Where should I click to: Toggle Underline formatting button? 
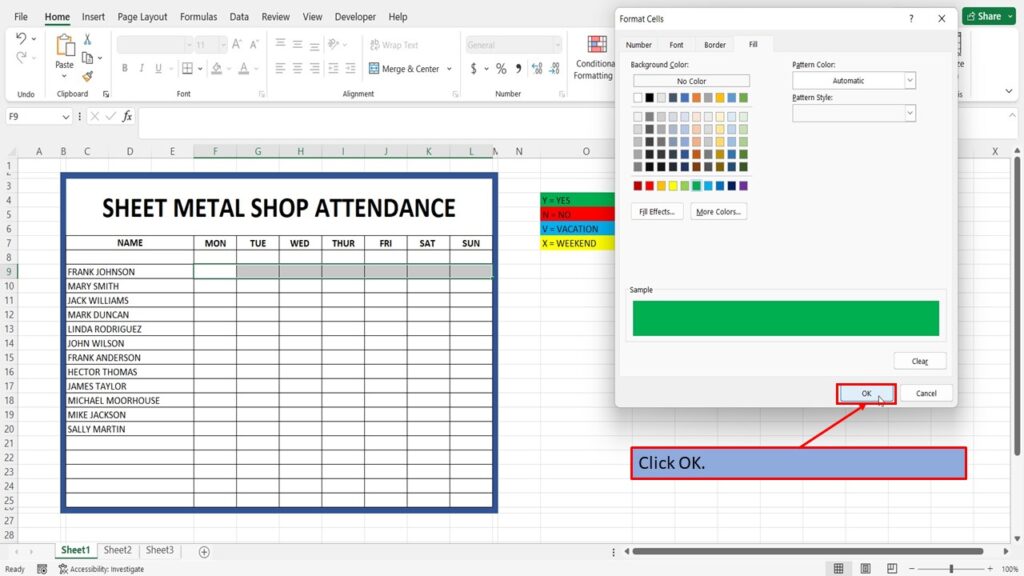[158, 69]
